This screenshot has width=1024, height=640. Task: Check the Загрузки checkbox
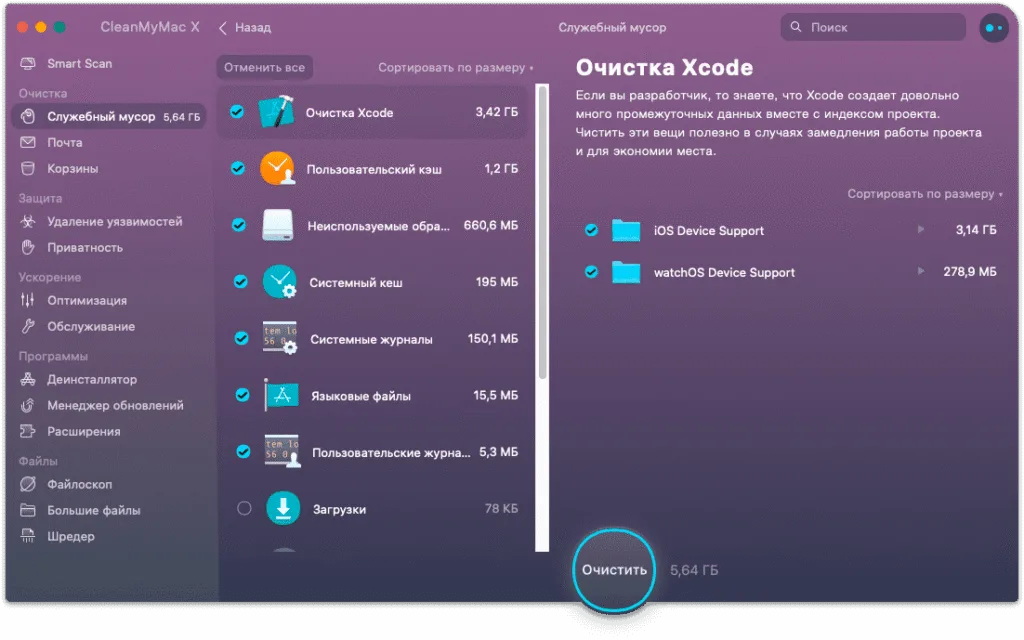tap(244, 508)
